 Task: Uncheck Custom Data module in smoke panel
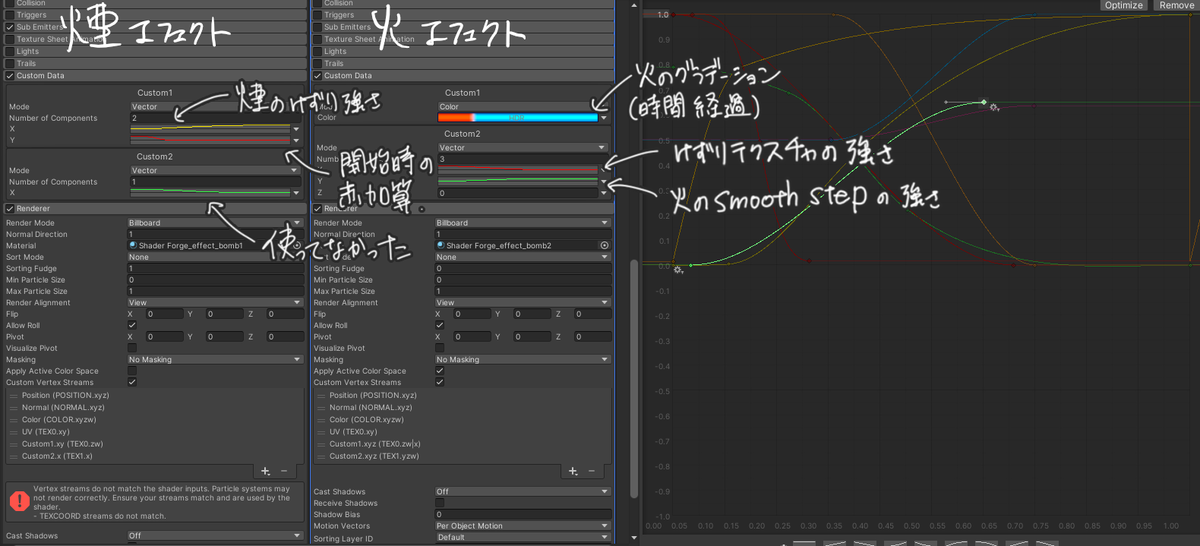[x=10, y=75]
